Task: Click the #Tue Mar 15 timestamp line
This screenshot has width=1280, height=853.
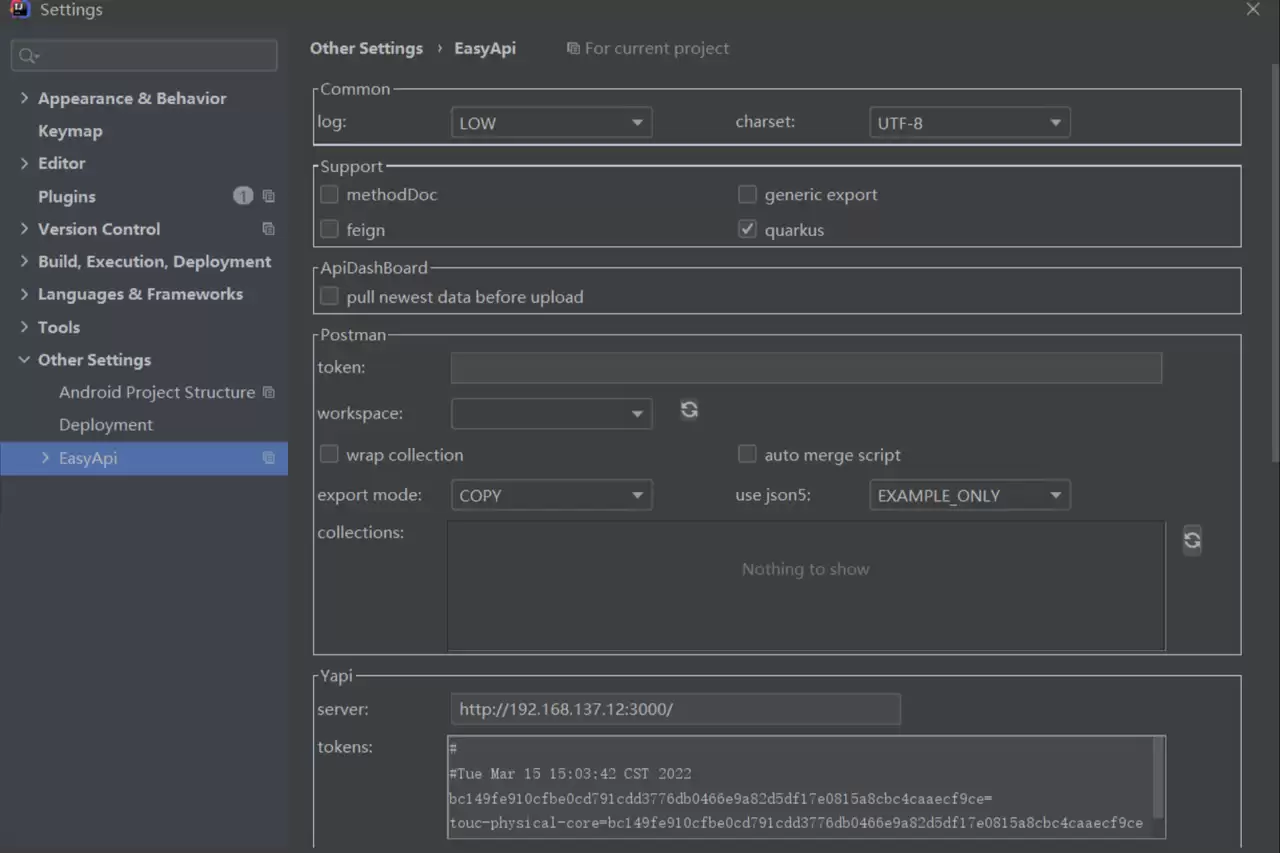Action: coord(570,773)
